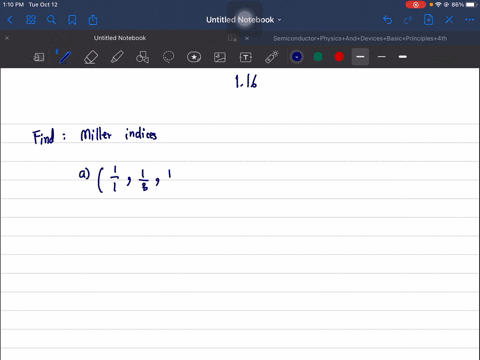
Task: Select the first selected stroke thickness
Action: click(x=360, y=57)
